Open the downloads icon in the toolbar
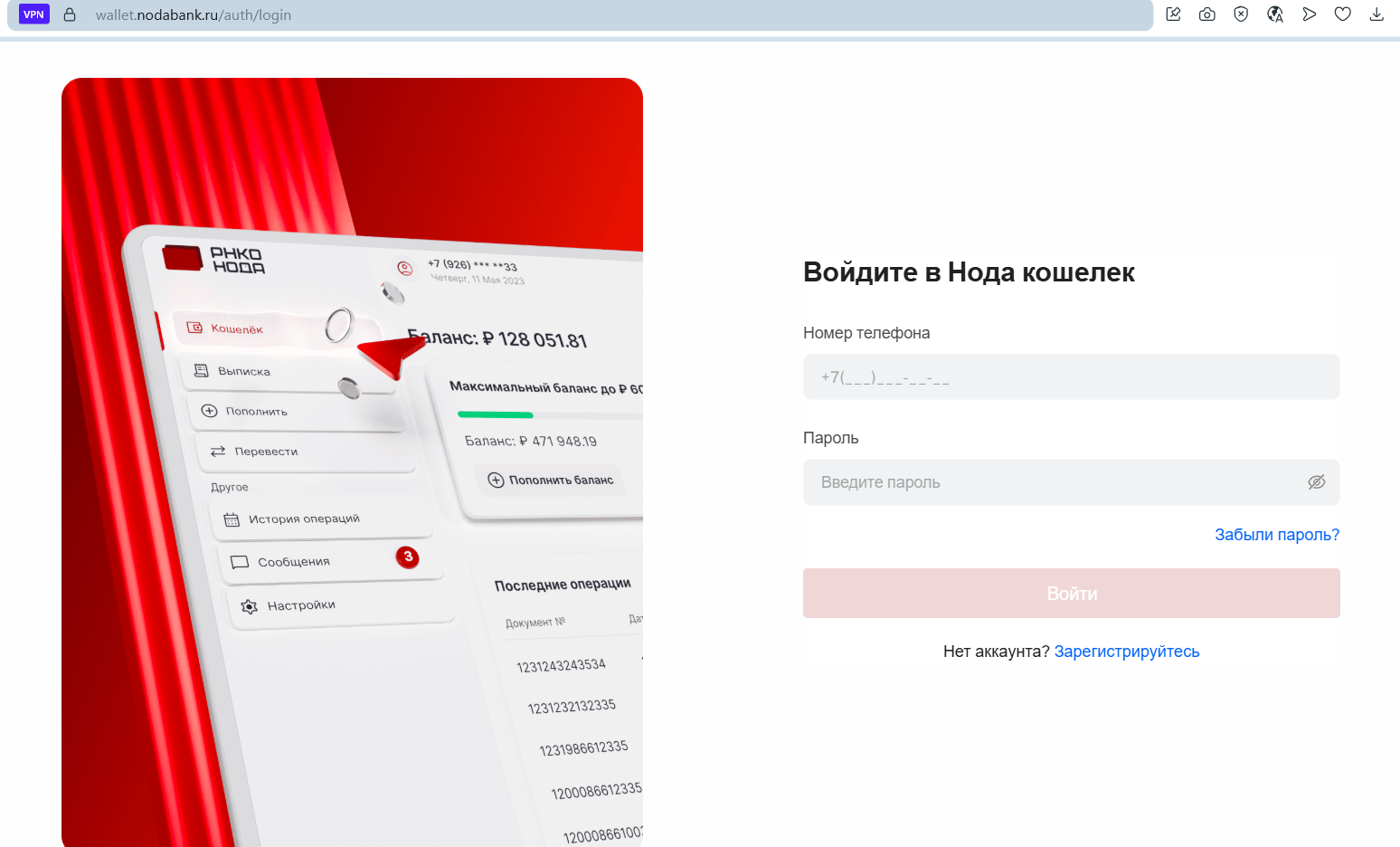This screenshot has height=847, width=1400. click(1376, 14)
